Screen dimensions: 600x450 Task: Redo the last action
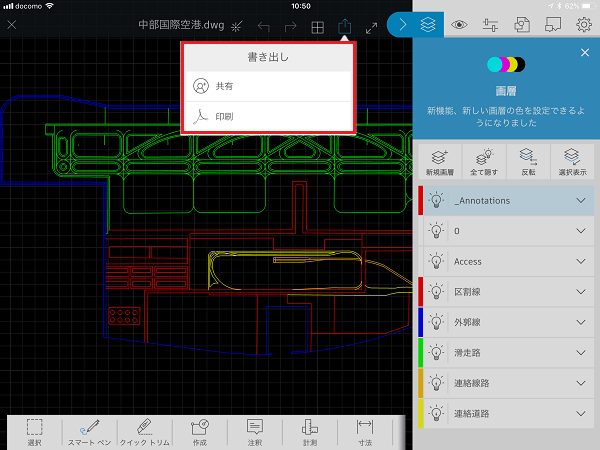[290, 26]
